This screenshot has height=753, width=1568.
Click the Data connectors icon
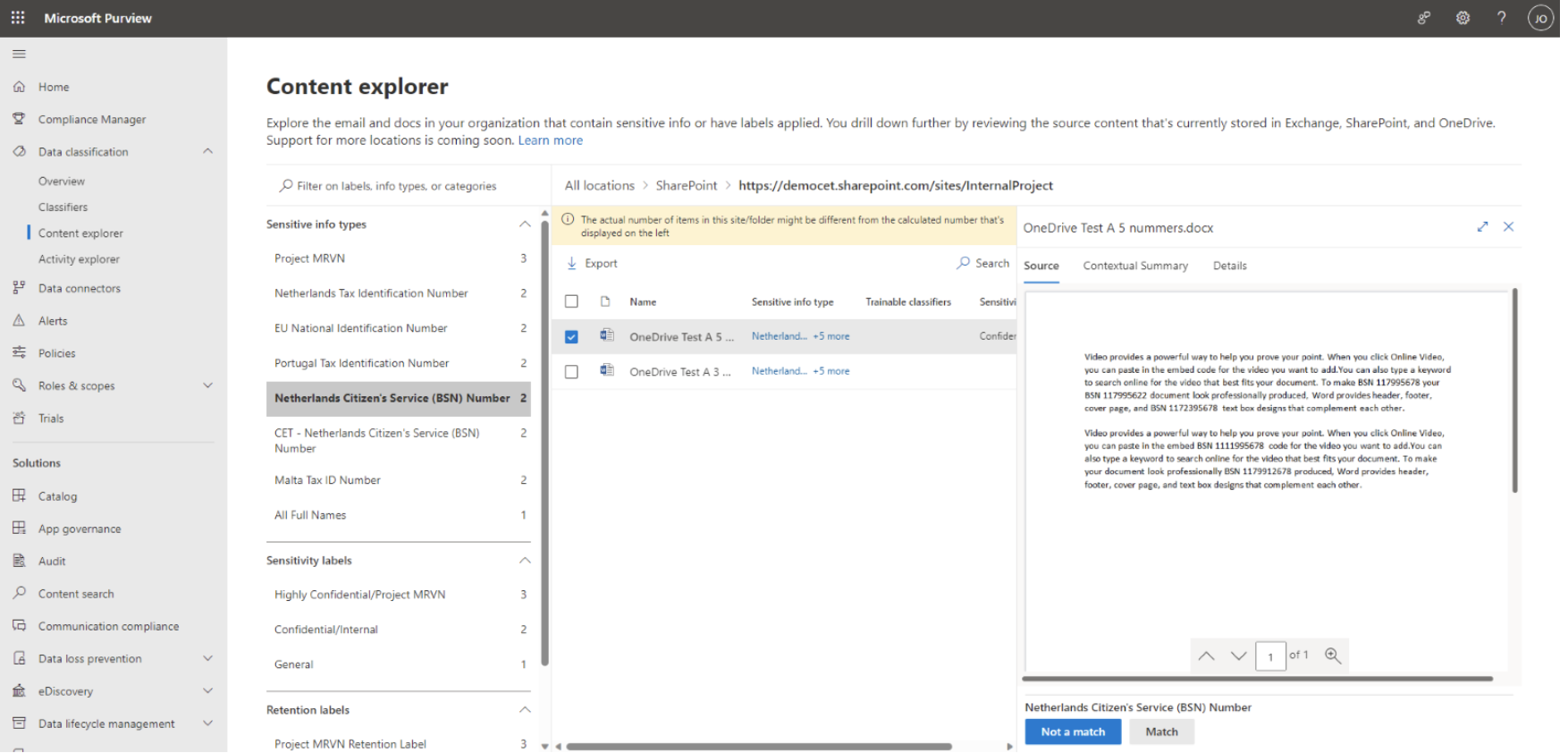click(x=19, y=288)
